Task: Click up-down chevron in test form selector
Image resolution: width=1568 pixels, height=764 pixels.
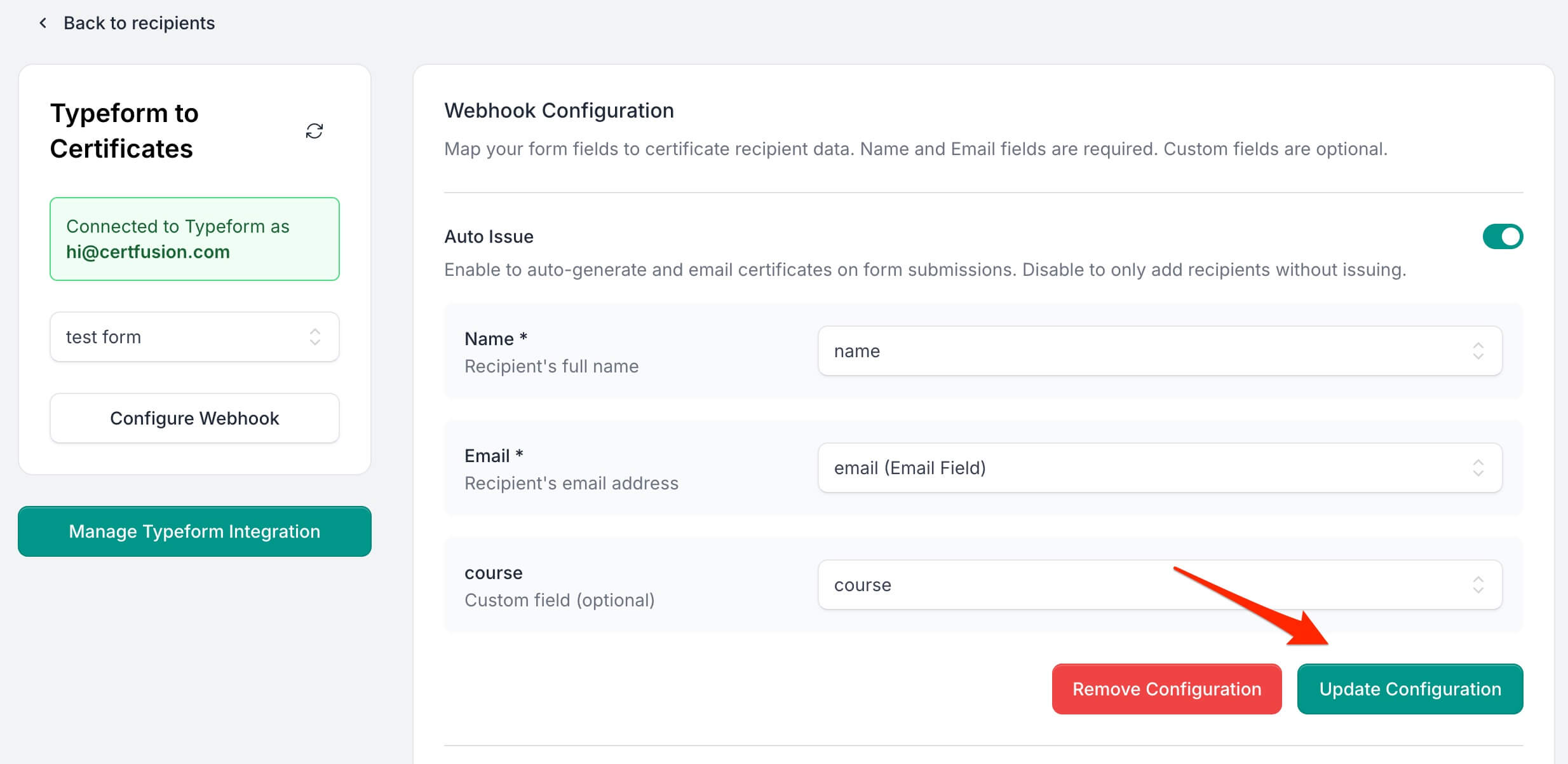Action: tap(314, 337)
